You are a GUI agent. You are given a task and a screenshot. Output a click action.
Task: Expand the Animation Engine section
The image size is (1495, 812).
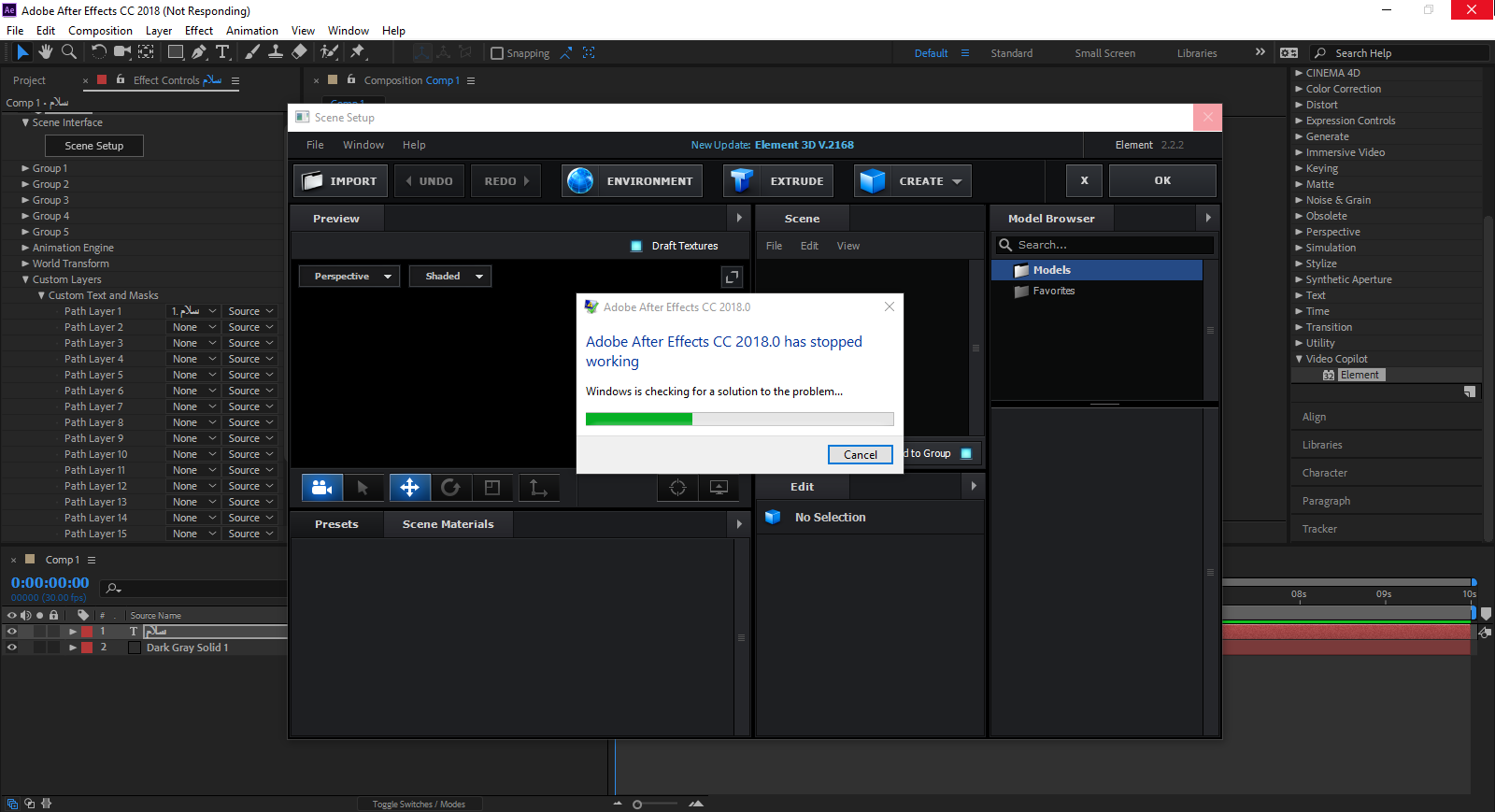point(25,248)
